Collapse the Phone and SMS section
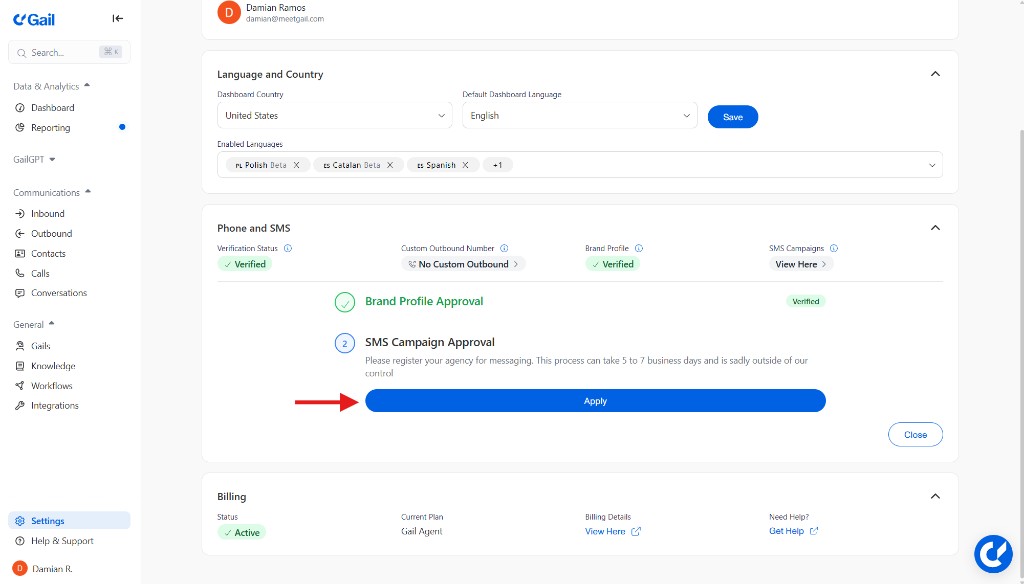The height and width of the screenshot is (584, 1024). pyautogui.click(x=935, y=228)
